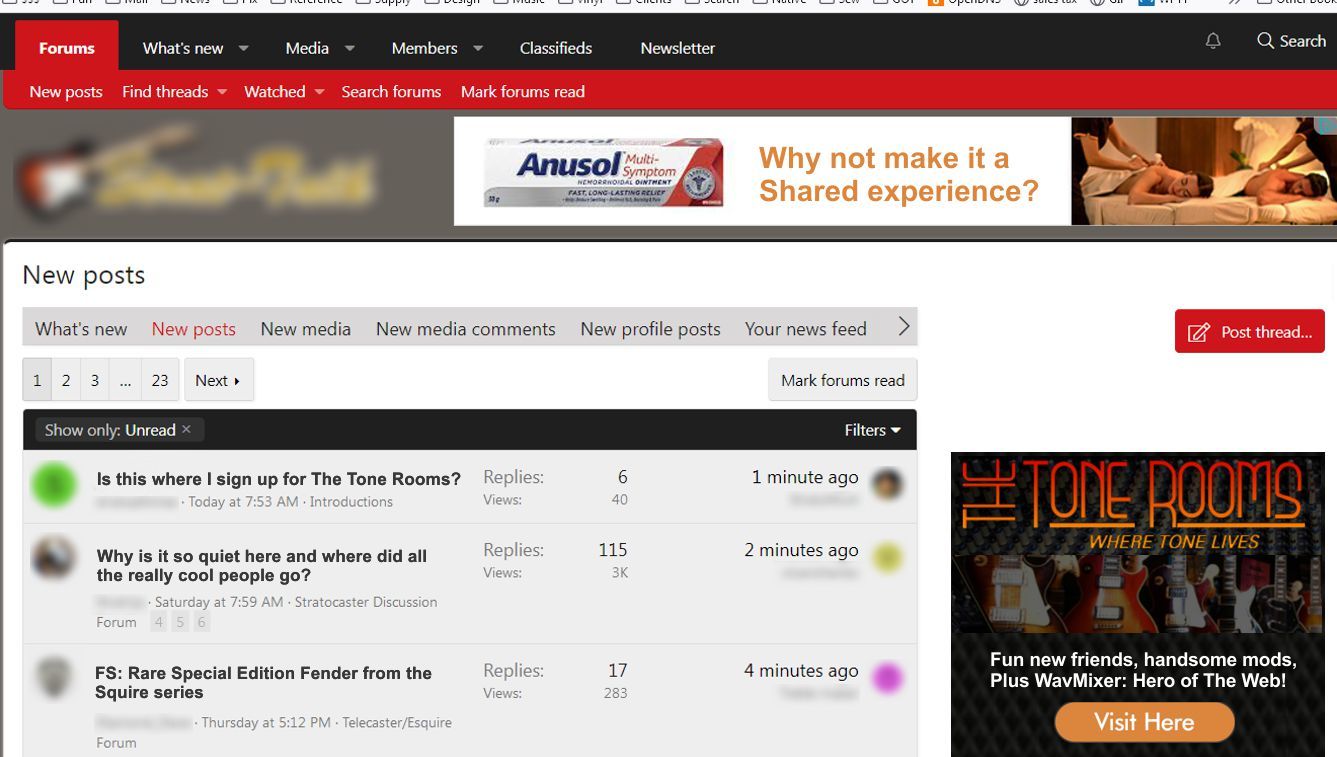Open the Classifieds menu item
The height and width of the screenshot is (757, 1337).
[555, 48]
